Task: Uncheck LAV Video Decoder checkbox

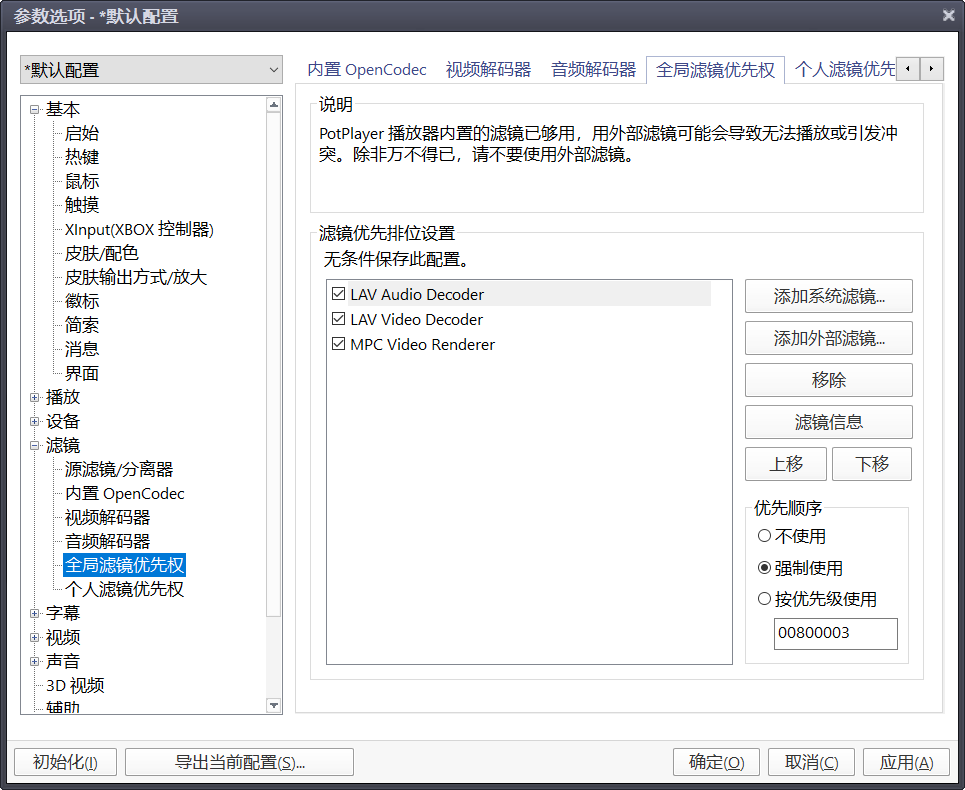Action: click(x=337, y=320)
